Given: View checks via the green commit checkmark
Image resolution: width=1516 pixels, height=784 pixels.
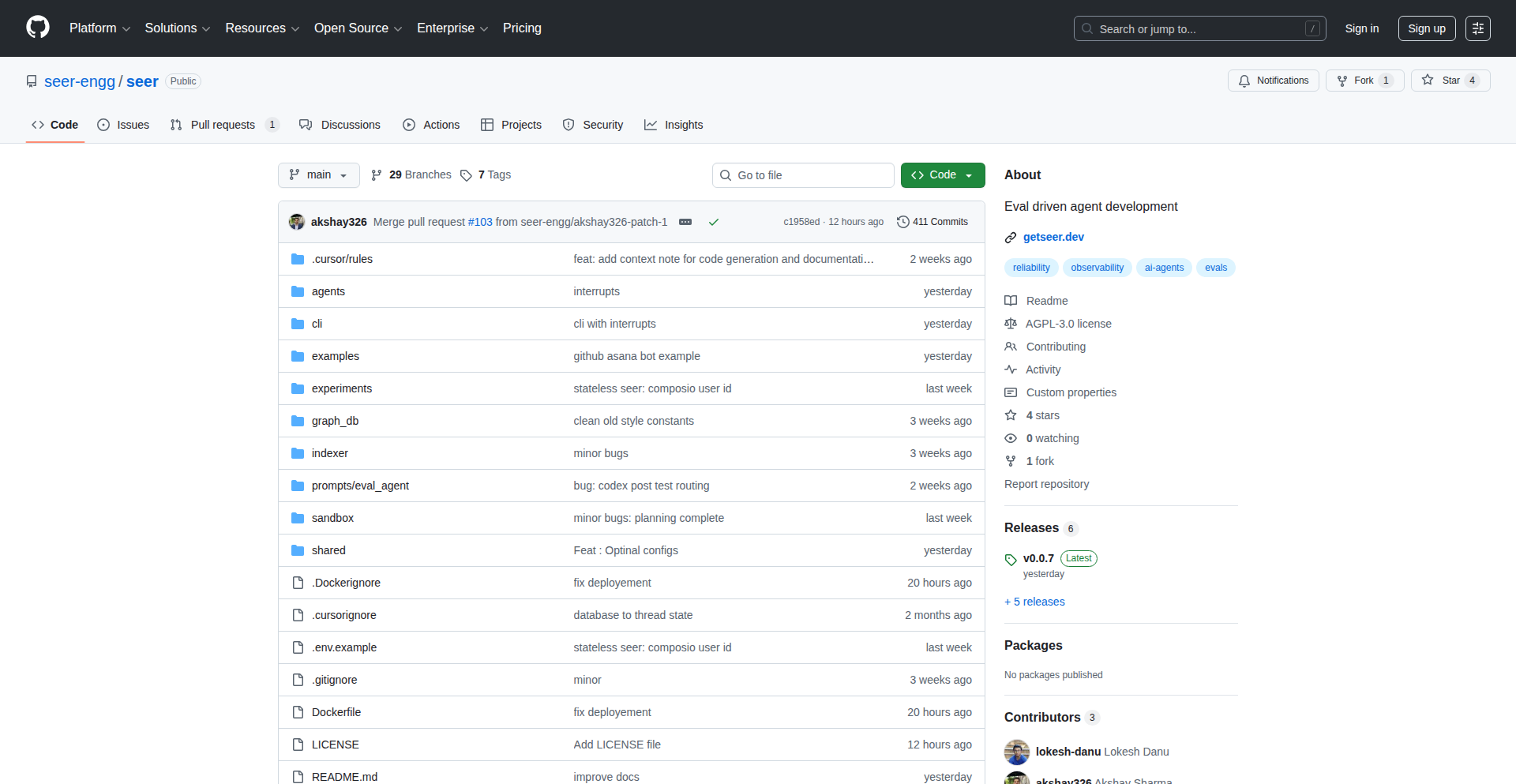Looking at the screenshot, I should tap(714, 222).
